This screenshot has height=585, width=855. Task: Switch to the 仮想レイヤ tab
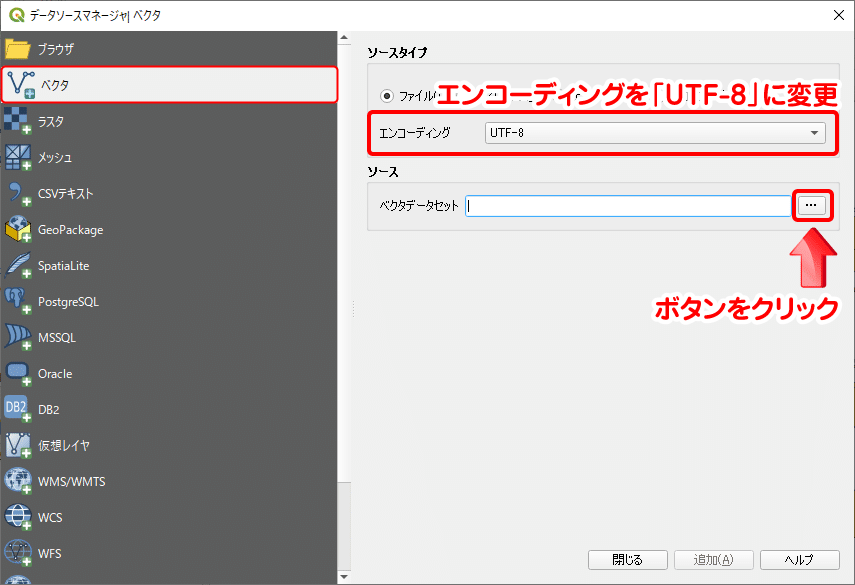pos(168,445)
